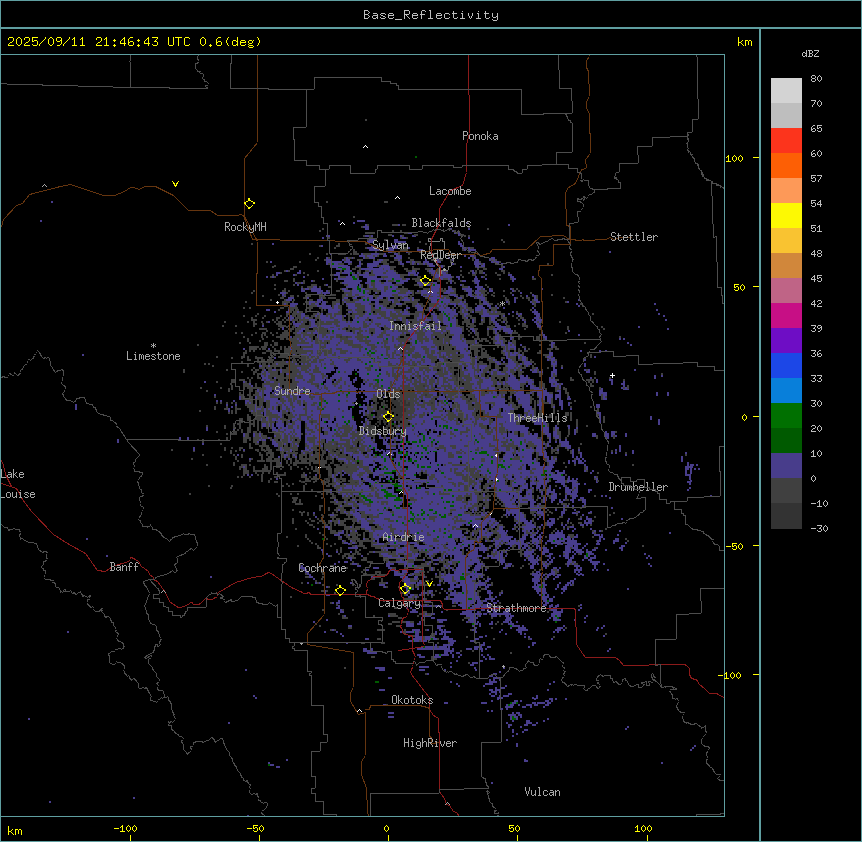Screen dimensions: 862x842
Task: Click the Limestone label
Action: coord(153,356)
